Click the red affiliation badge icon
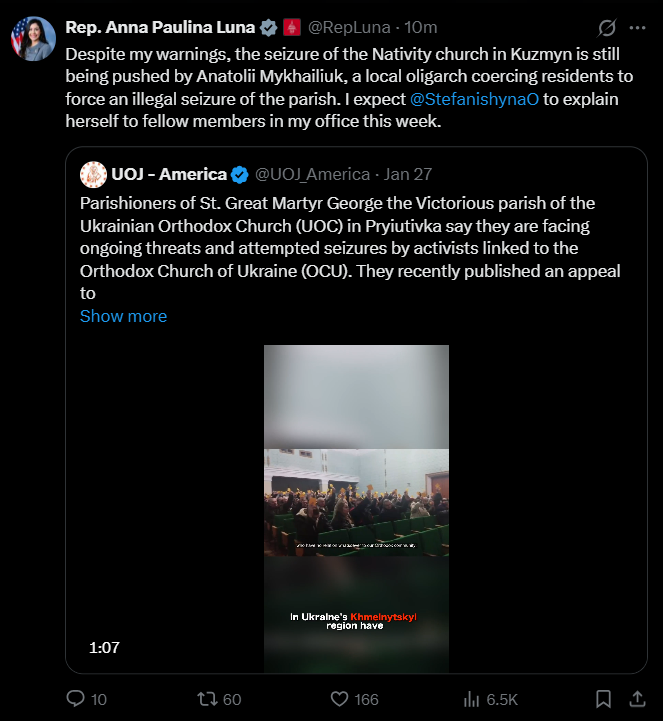Image resolution: width=663 pixels, height=721 pixels. [x=292, y=28]
